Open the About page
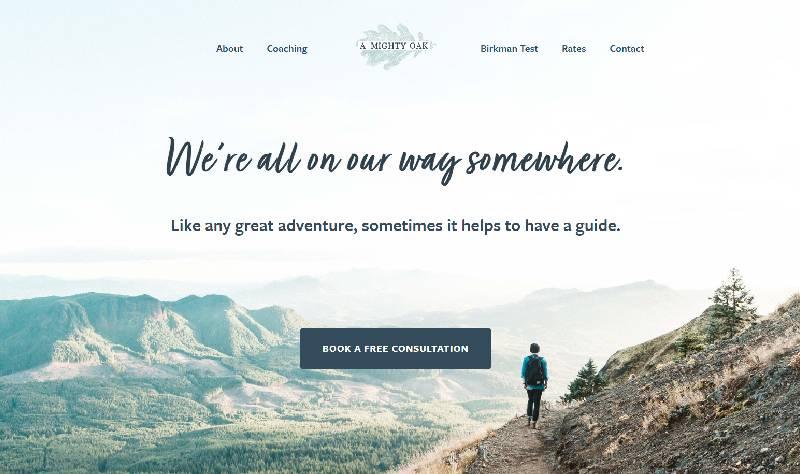The image size is (800, 474). [229, 48]
